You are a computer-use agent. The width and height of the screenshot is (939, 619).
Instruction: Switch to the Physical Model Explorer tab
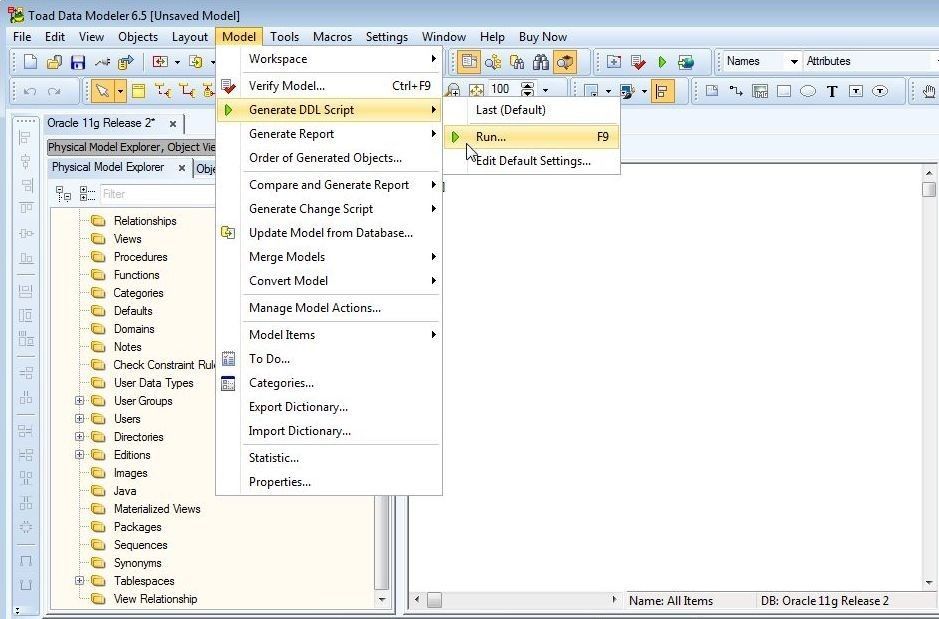coord(108,167)
